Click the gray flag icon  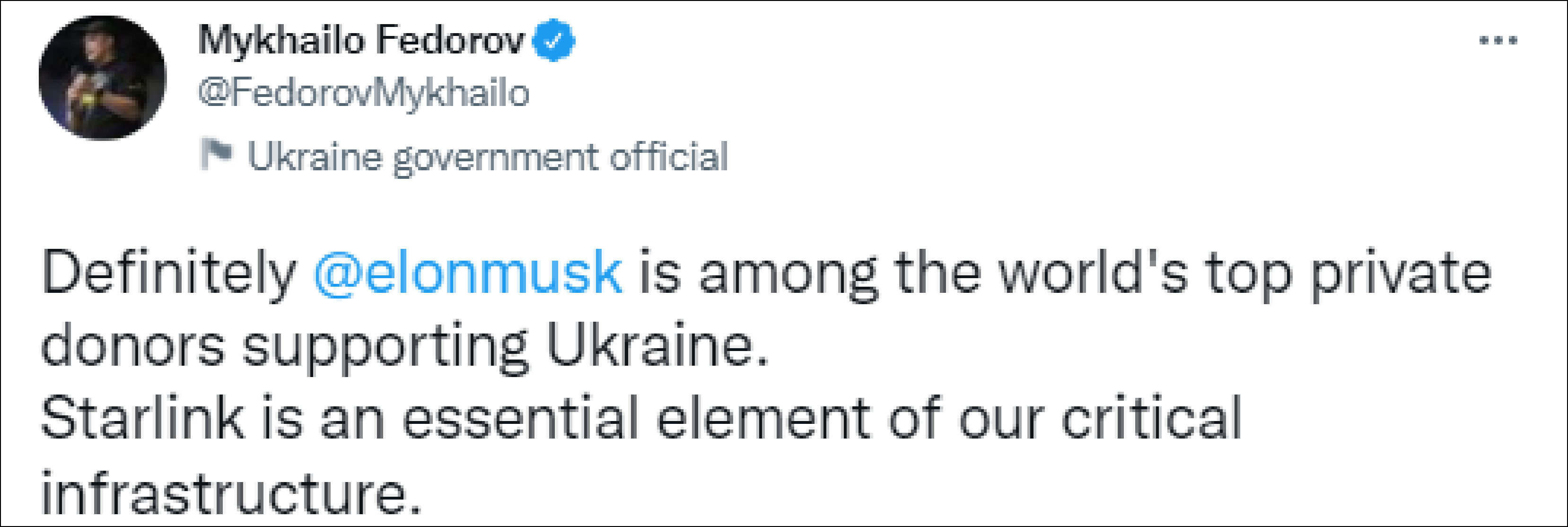pos(216,155)
